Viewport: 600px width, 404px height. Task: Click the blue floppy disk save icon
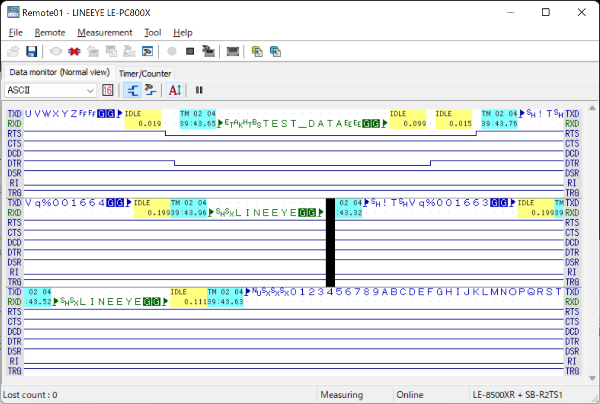pyautogui.click(x=31, y=51)
